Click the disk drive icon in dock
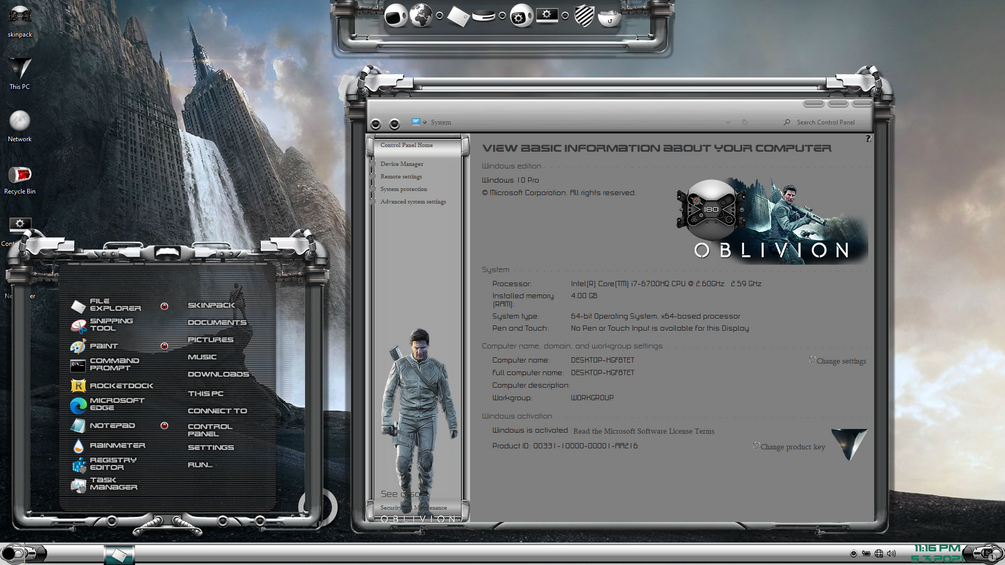 click(x=484, y=16)
